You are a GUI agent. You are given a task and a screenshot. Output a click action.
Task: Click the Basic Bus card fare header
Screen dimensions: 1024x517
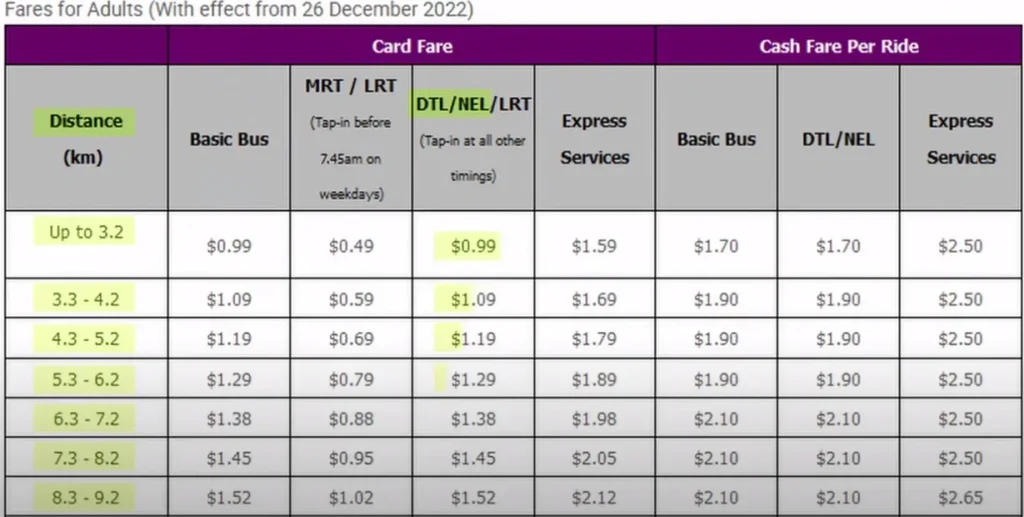(x=229, y=139)
